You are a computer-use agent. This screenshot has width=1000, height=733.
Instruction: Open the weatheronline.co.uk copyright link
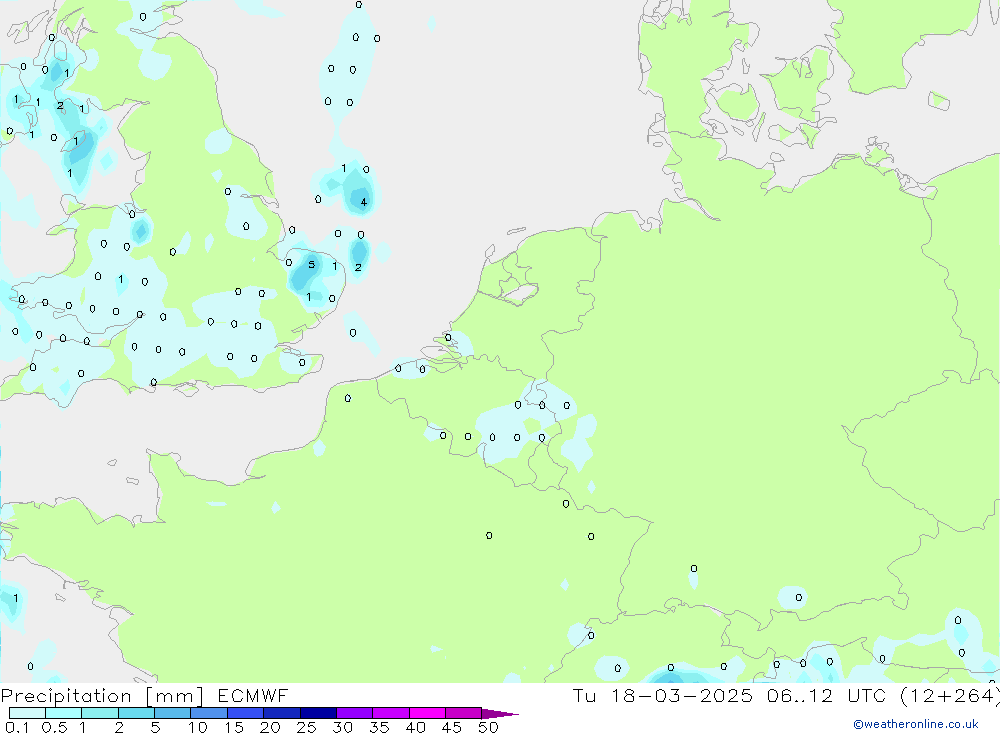pos(916,724)
